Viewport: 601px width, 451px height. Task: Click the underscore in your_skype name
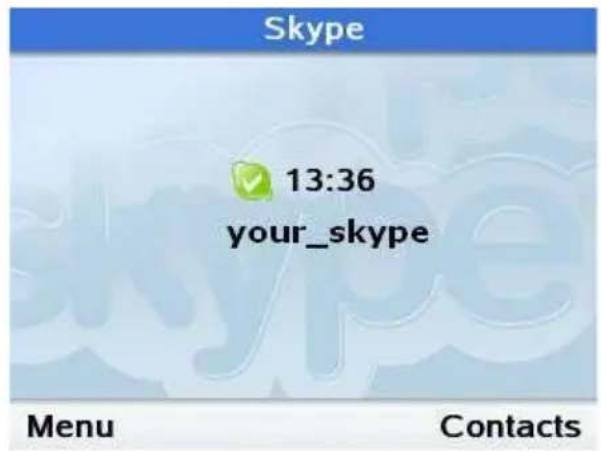click(317, 245)
